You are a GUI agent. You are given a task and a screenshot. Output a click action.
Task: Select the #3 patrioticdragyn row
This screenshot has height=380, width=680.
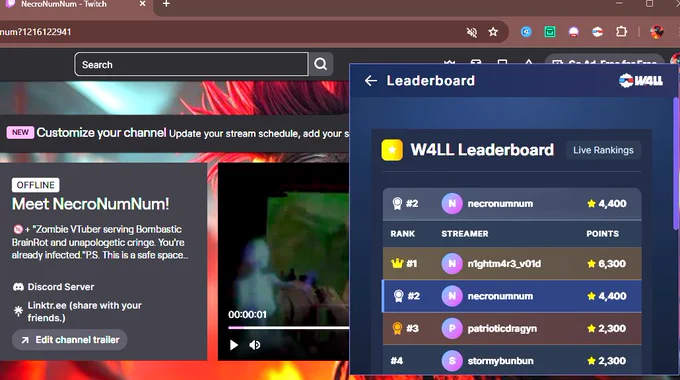(x=512, y=328)
